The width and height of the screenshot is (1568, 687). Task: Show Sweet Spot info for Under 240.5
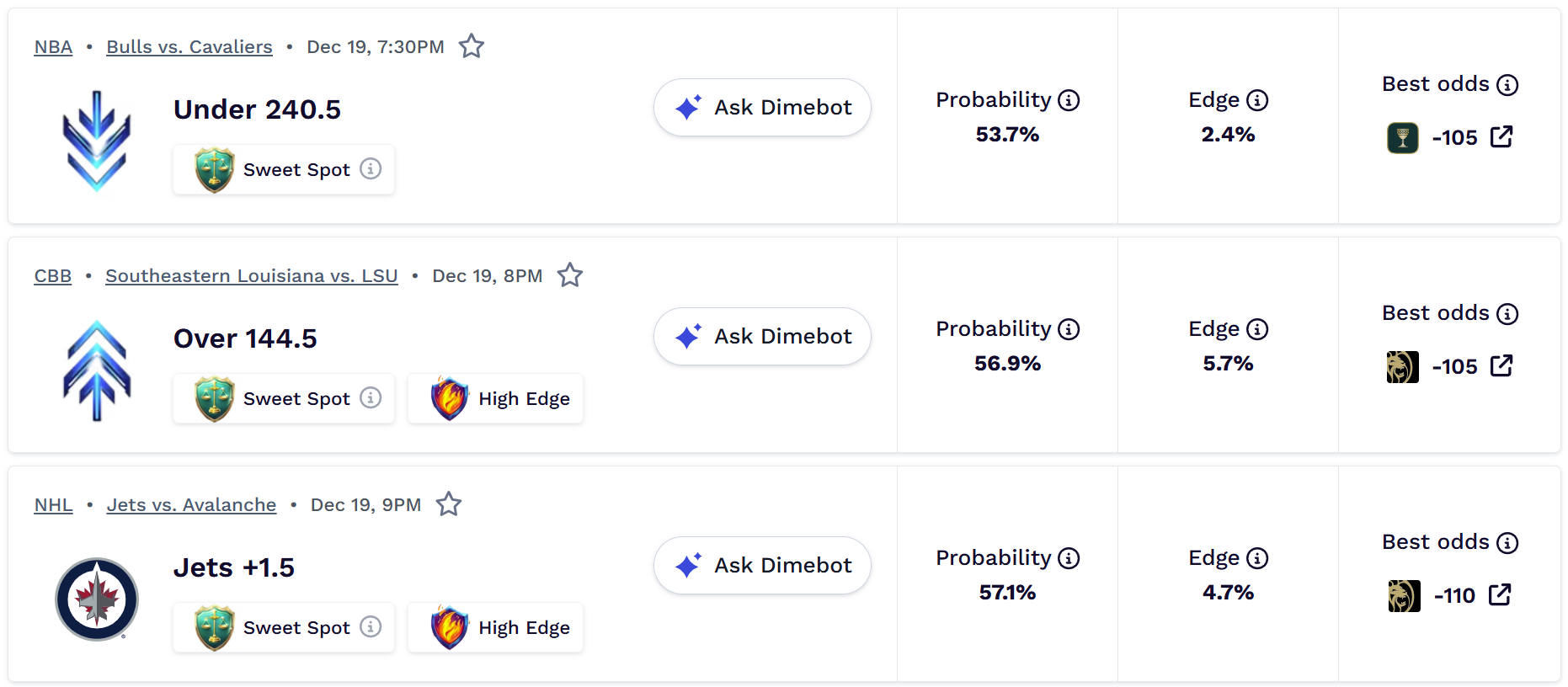click(x=371, y=169)
